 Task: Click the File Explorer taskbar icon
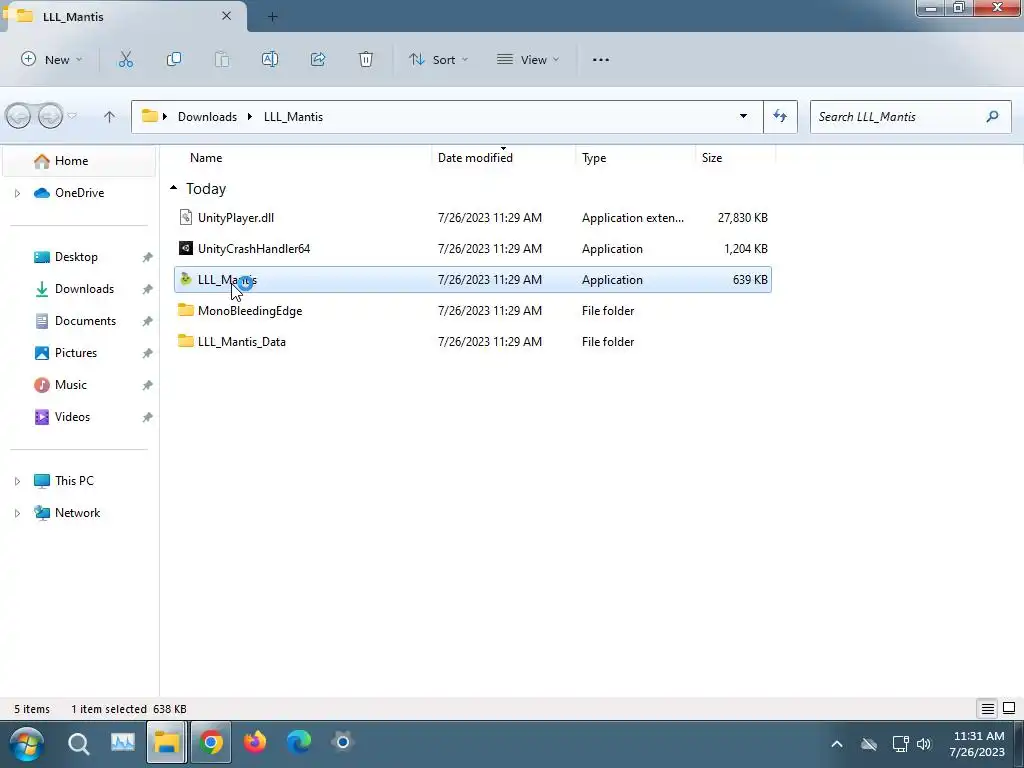167,743
